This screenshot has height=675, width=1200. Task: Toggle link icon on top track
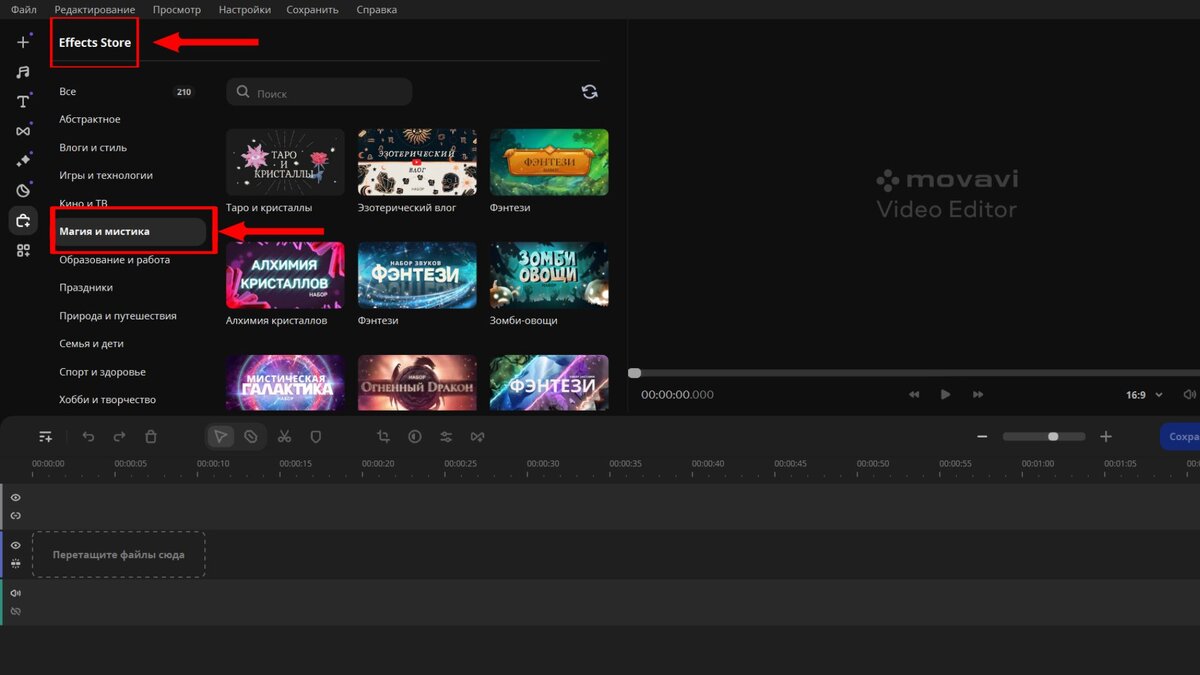(15, 516)
